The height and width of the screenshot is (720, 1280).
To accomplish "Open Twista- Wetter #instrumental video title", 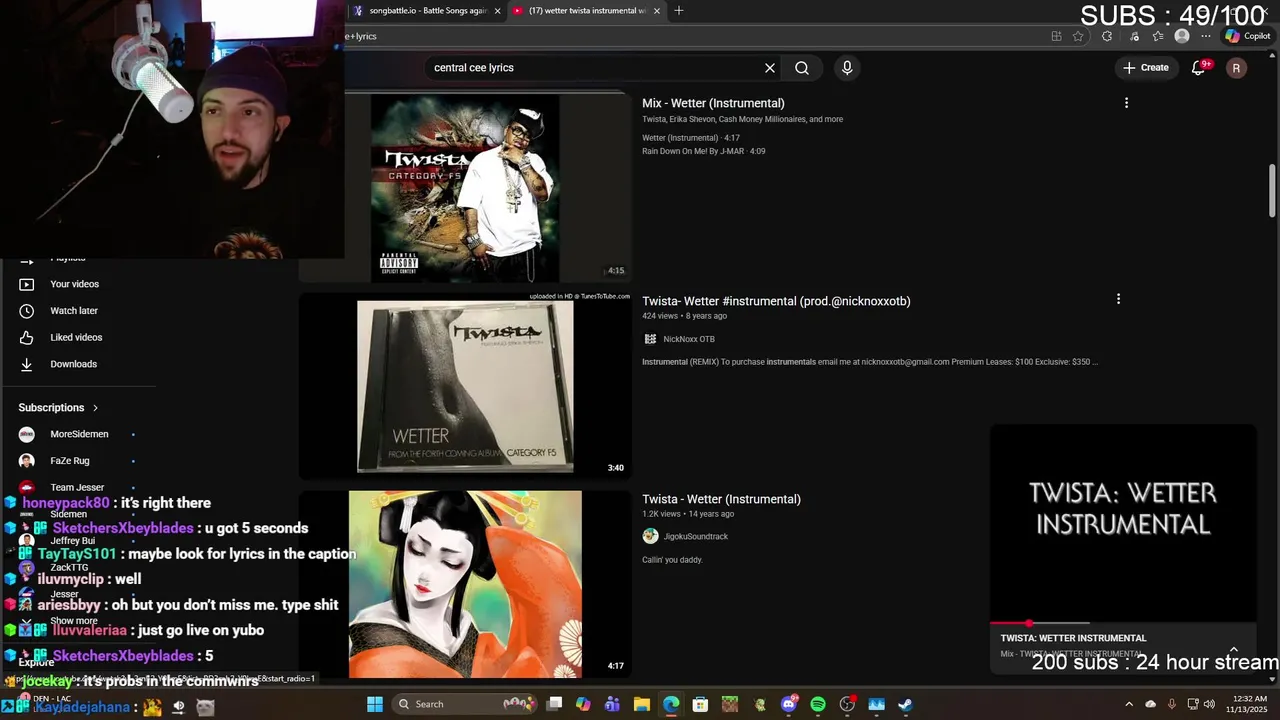I will coord(776,301).
